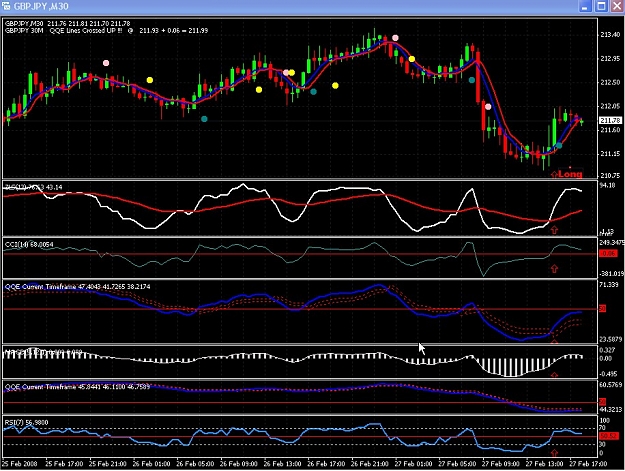Click price scale value 213.40
The width and height of the screenshot is (625, 471).
point(610,35)
